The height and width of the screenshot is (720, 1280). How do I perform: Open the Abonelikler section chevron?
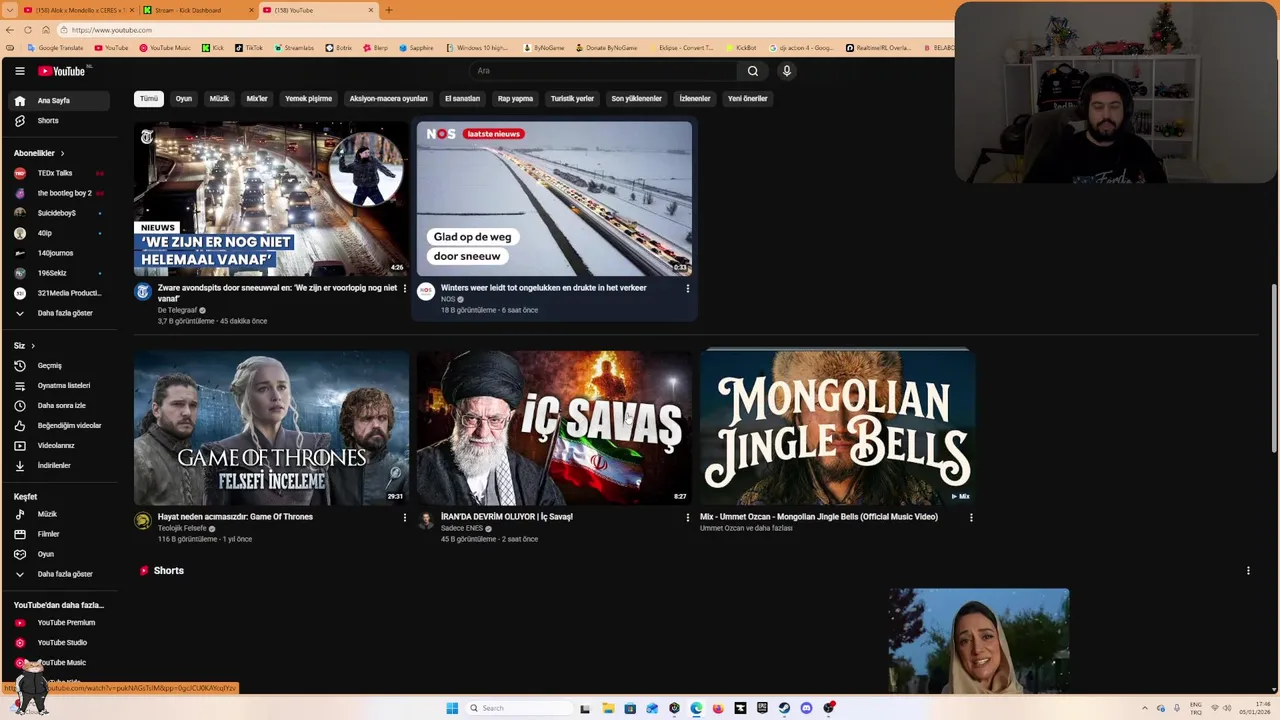(62, 153)
